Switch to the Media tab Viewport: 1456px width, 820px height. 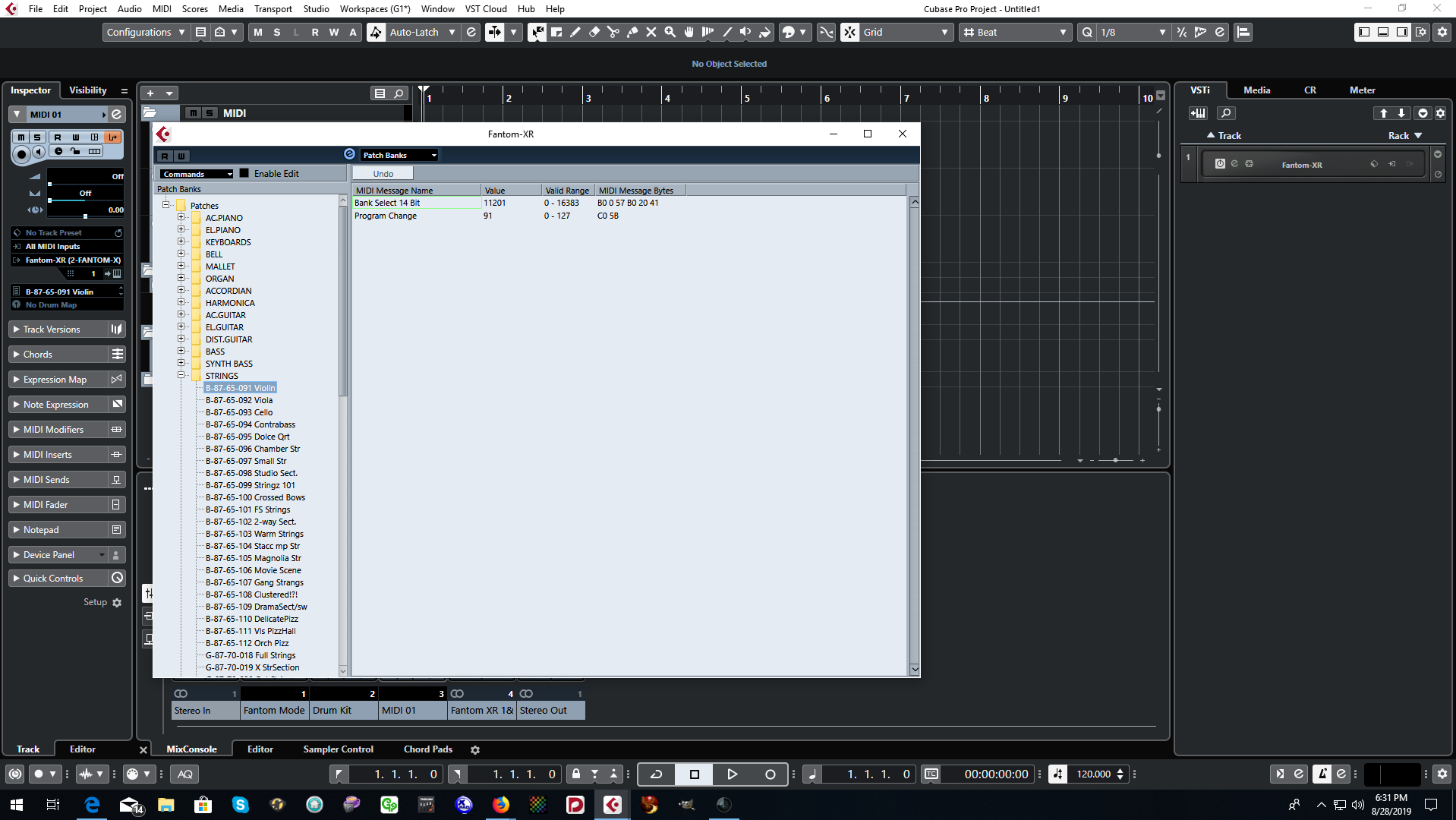[1256, 90]
